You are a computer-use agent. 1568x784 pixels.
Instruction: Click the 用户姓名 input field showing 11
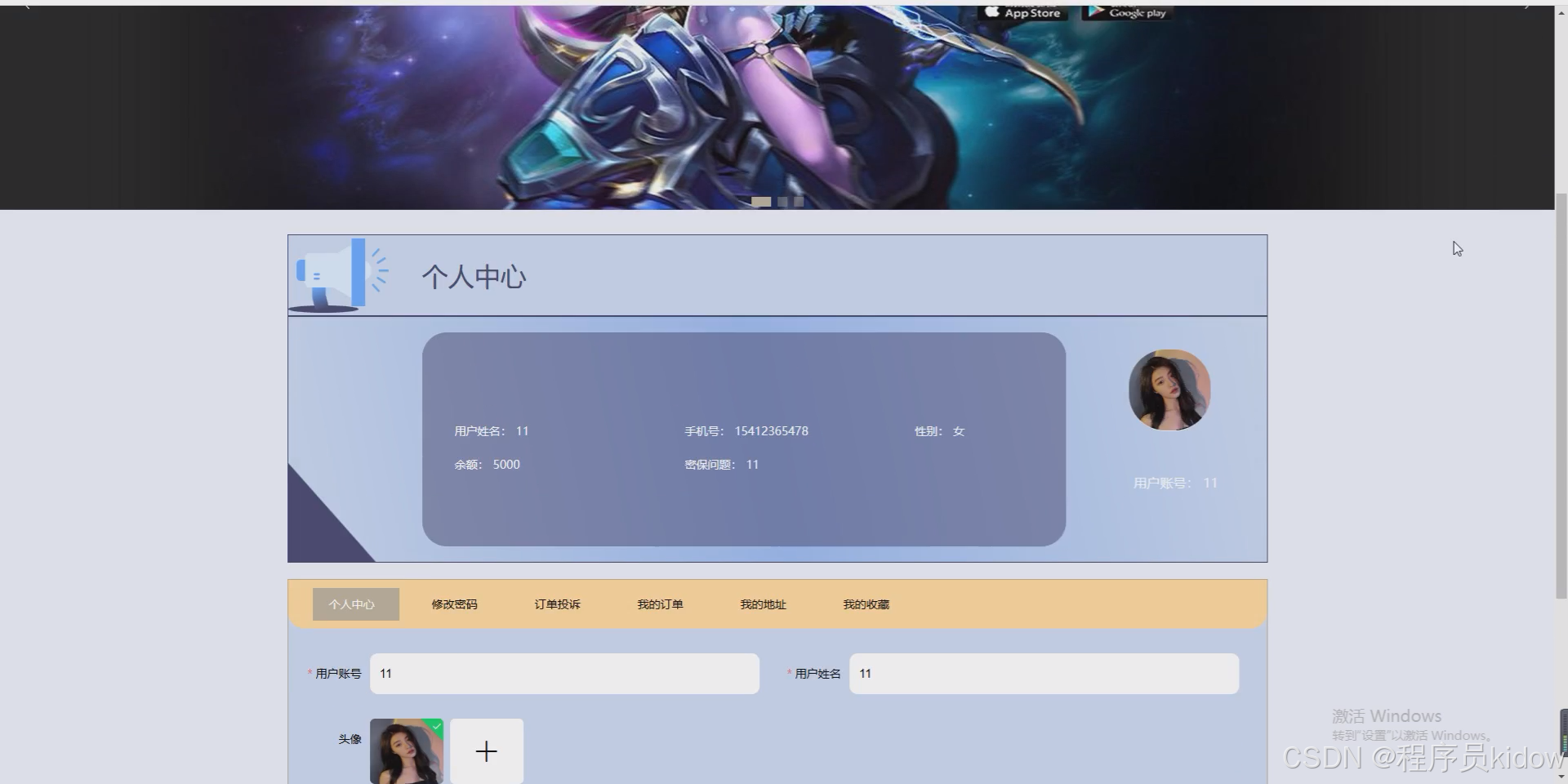pos(1043,673)
